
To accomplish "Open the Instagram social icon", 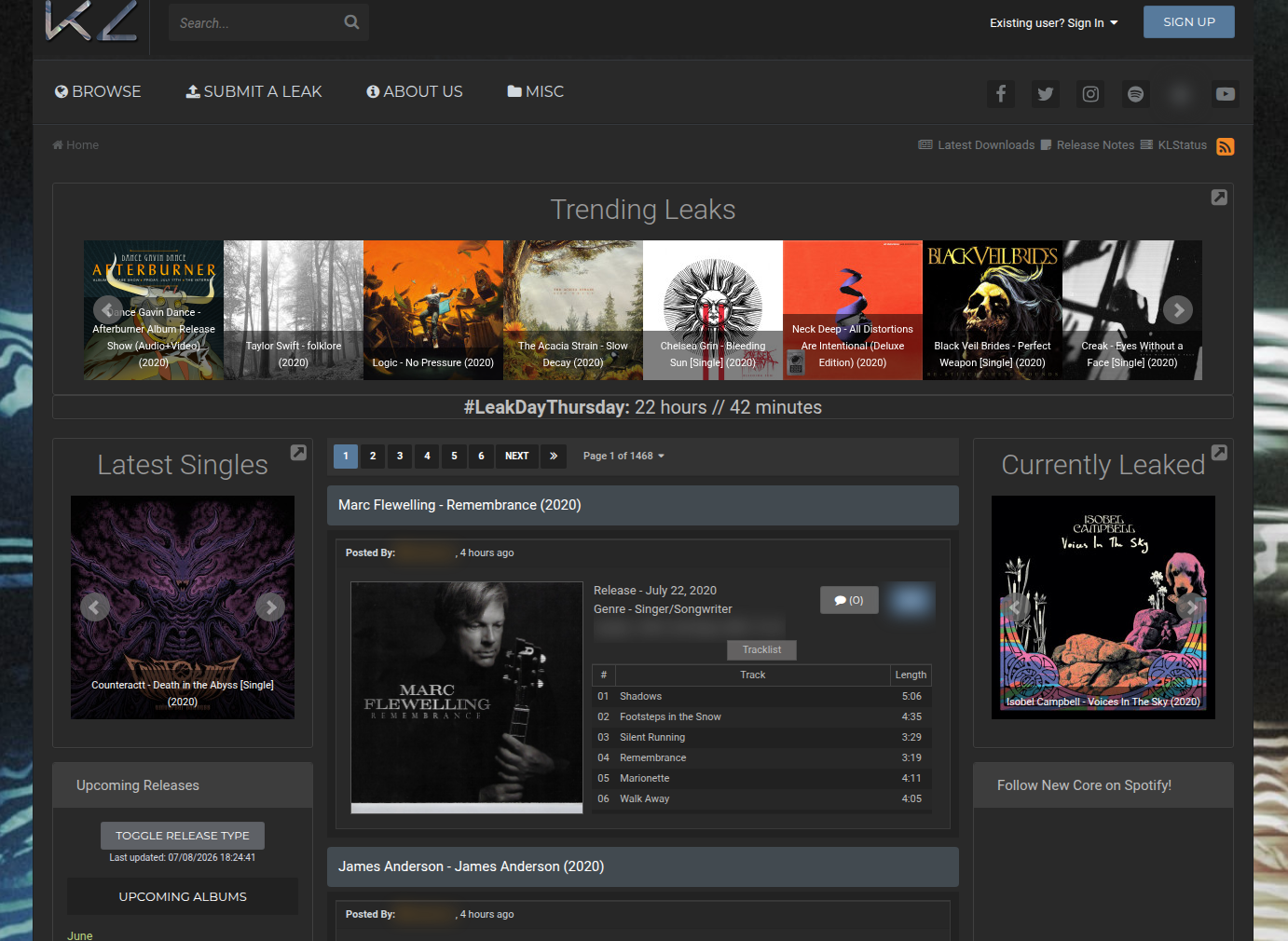I will (x=1090, y=94).
